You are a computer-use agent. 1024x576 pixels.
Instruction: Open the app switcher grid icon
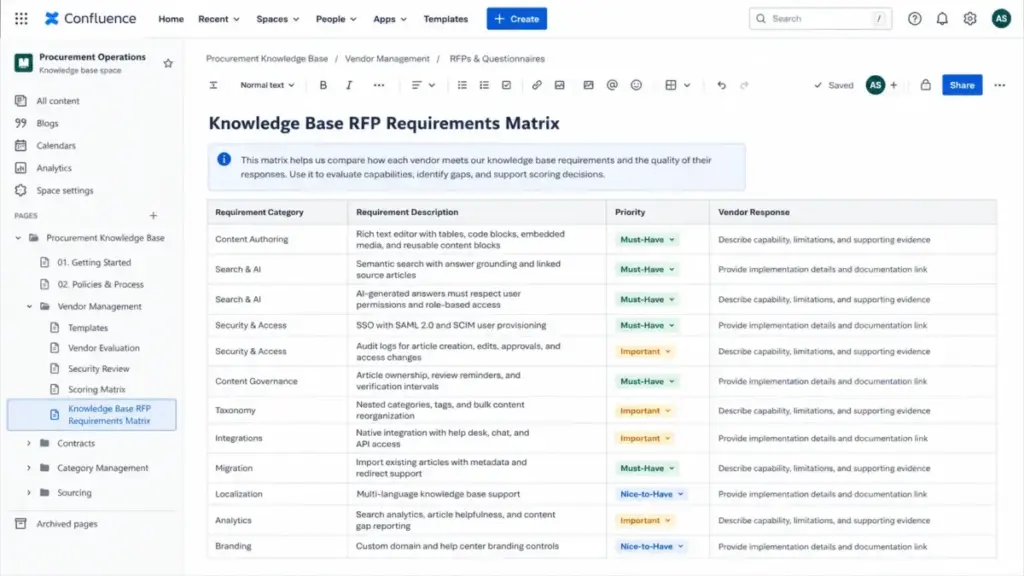(21, 19)
